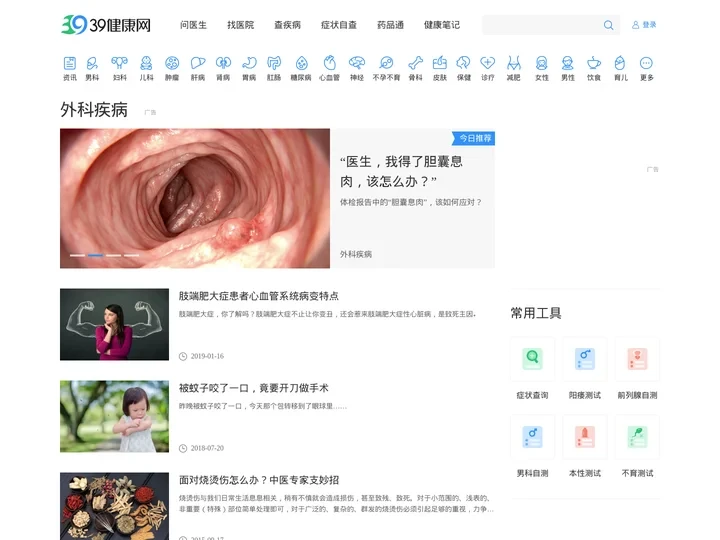This screenshot has width=720, height=540.
Task: Go to the 症状自查 menu item
Action: coord(339,25)
